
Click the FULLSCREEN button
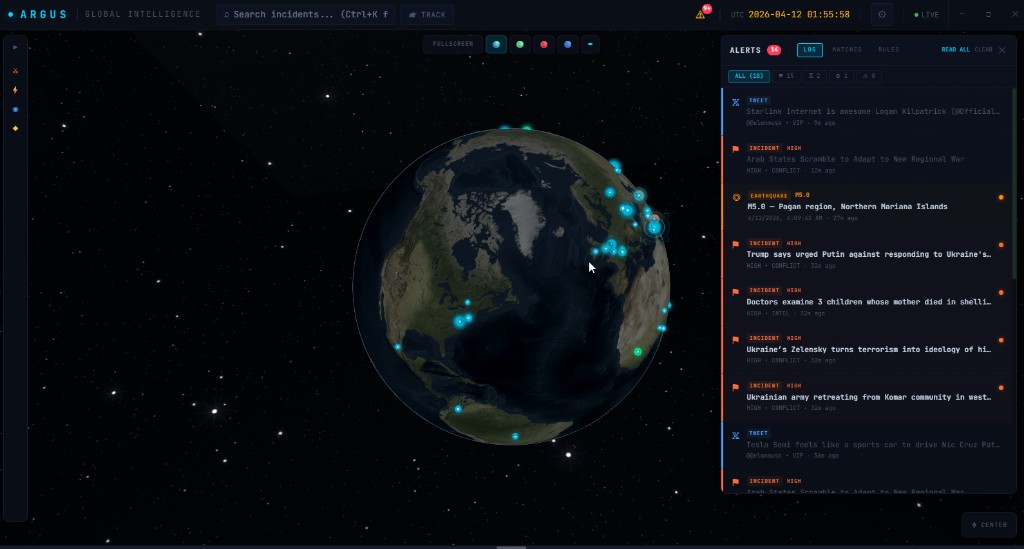coord(453,44)
